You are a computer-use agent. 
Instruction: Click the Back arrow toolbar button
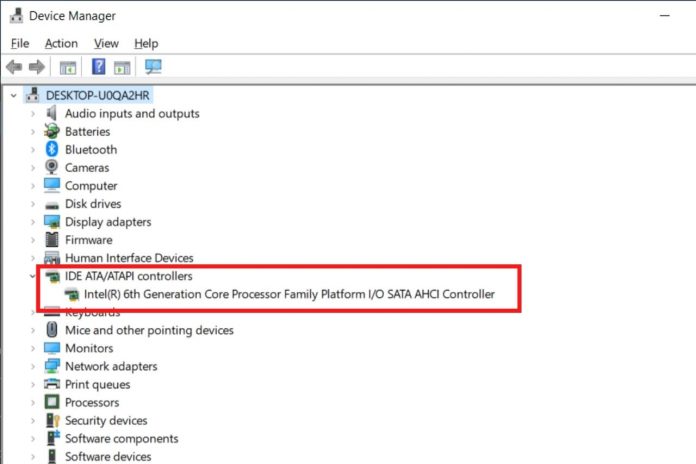13,67
